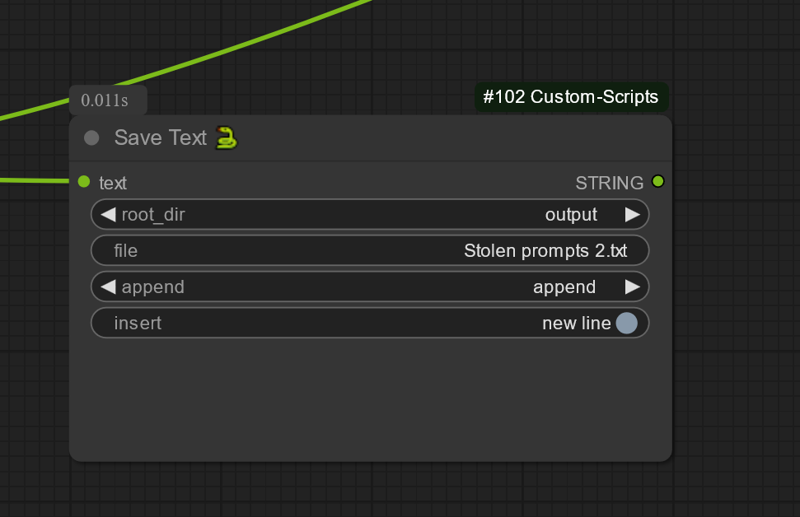Image resolution: width=800 pixels, height=517 pixels.
Task: Click the #102 Custom-Scripts badge
Action: (x=571, y=97)
